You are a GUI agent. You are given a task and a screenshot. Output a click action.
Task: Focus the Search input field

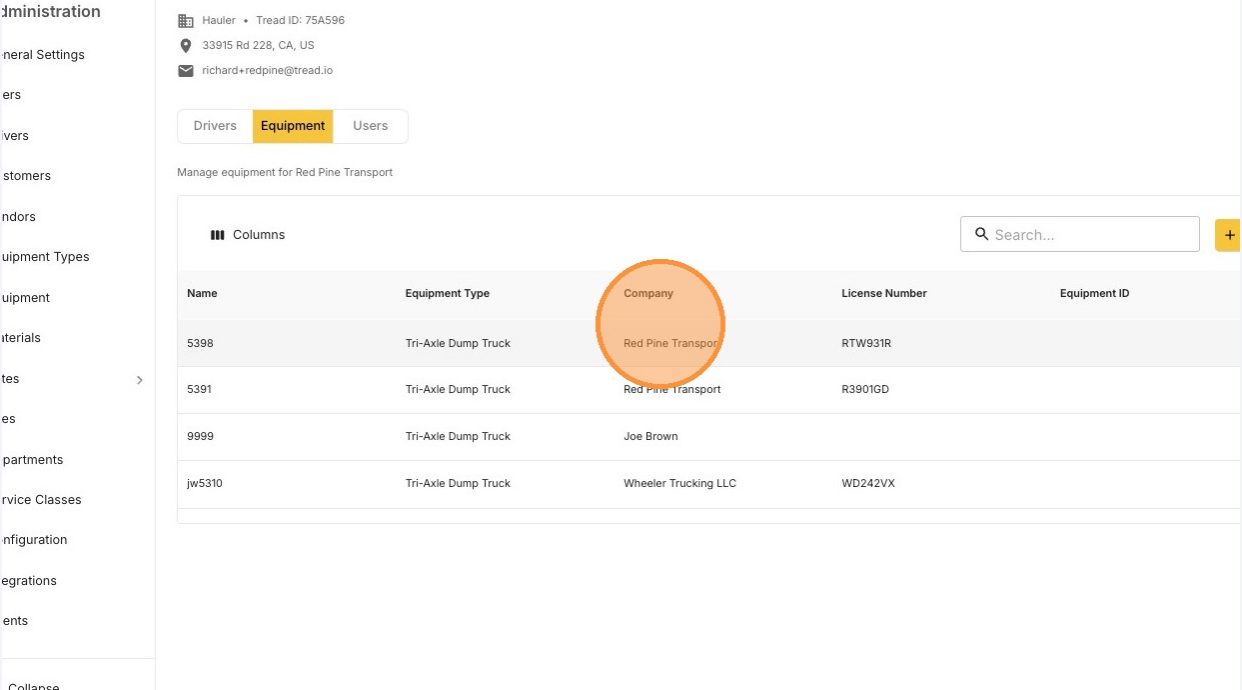1080,234
